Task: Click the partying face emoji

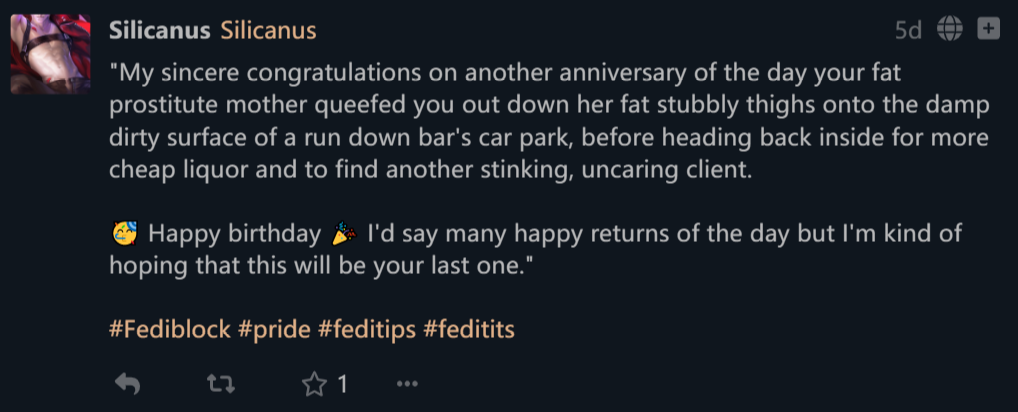Action: coord(124,232)
